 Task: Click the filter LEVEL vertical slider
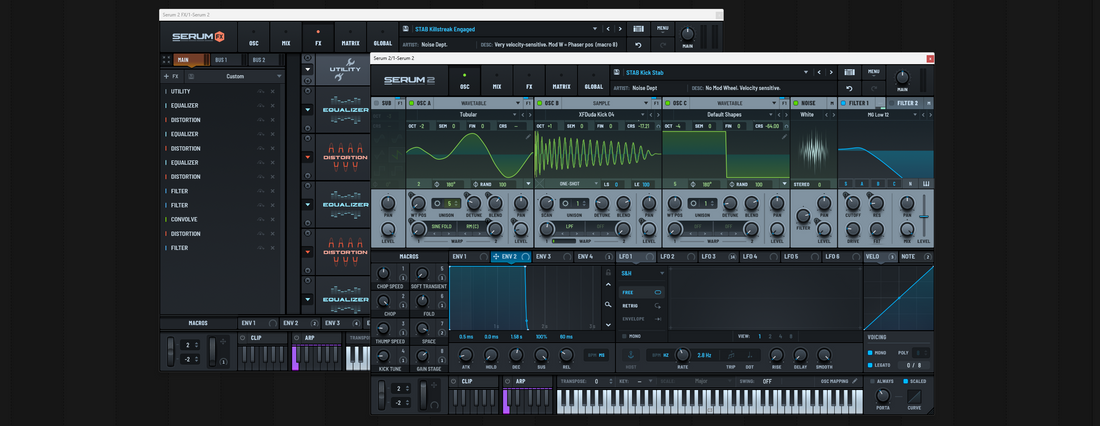coord(924,214)
